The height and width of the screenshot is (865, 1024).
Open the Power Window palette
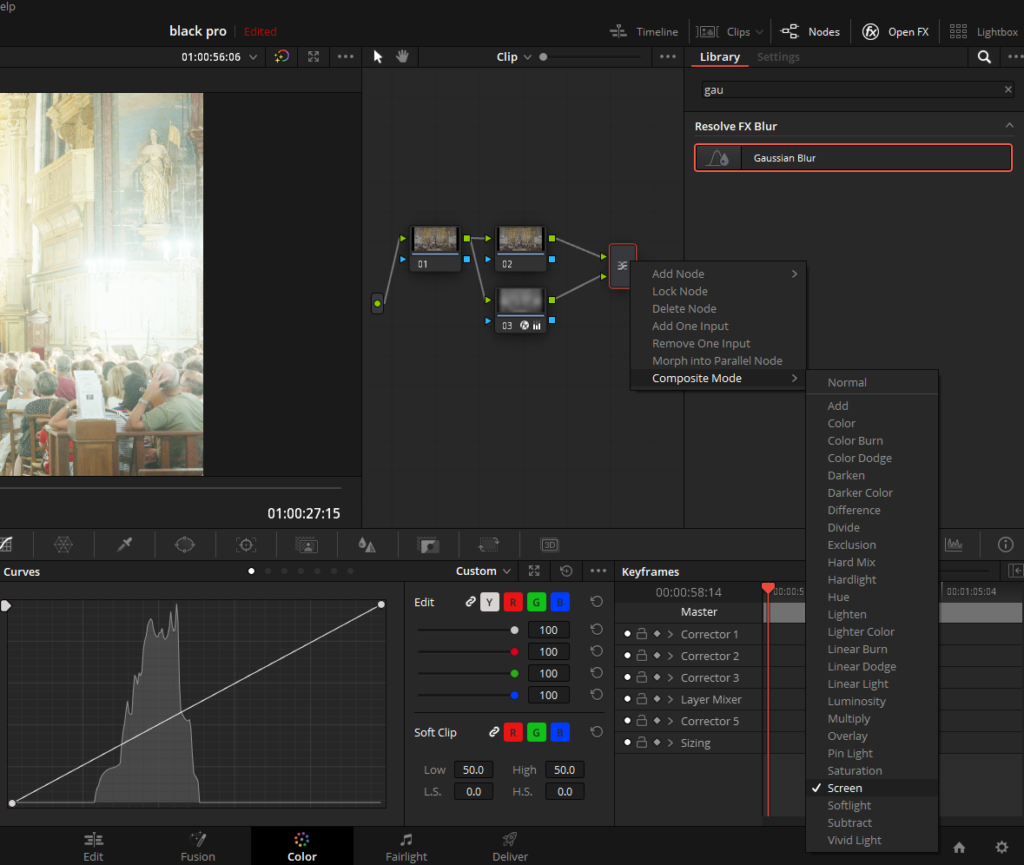[185, 544]
